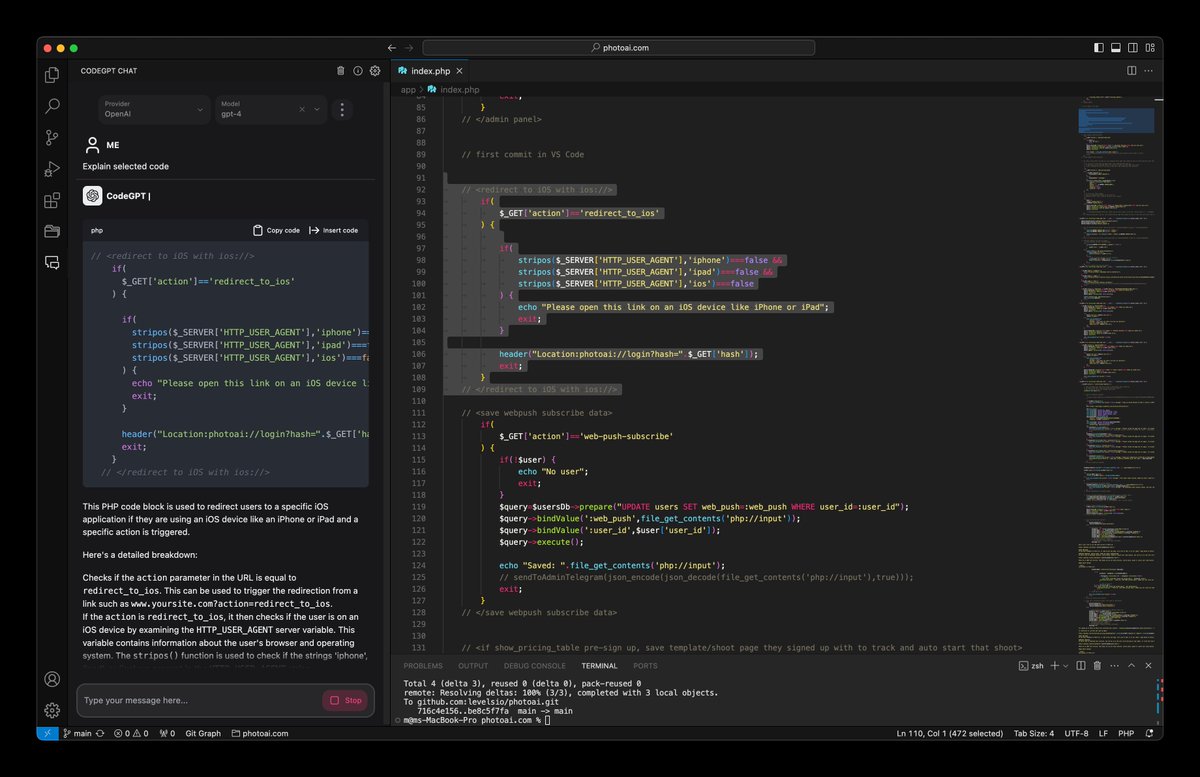Go forward with the right arrow in title bar
This screenshot has width=1200, height=777.
pos(408,47)
